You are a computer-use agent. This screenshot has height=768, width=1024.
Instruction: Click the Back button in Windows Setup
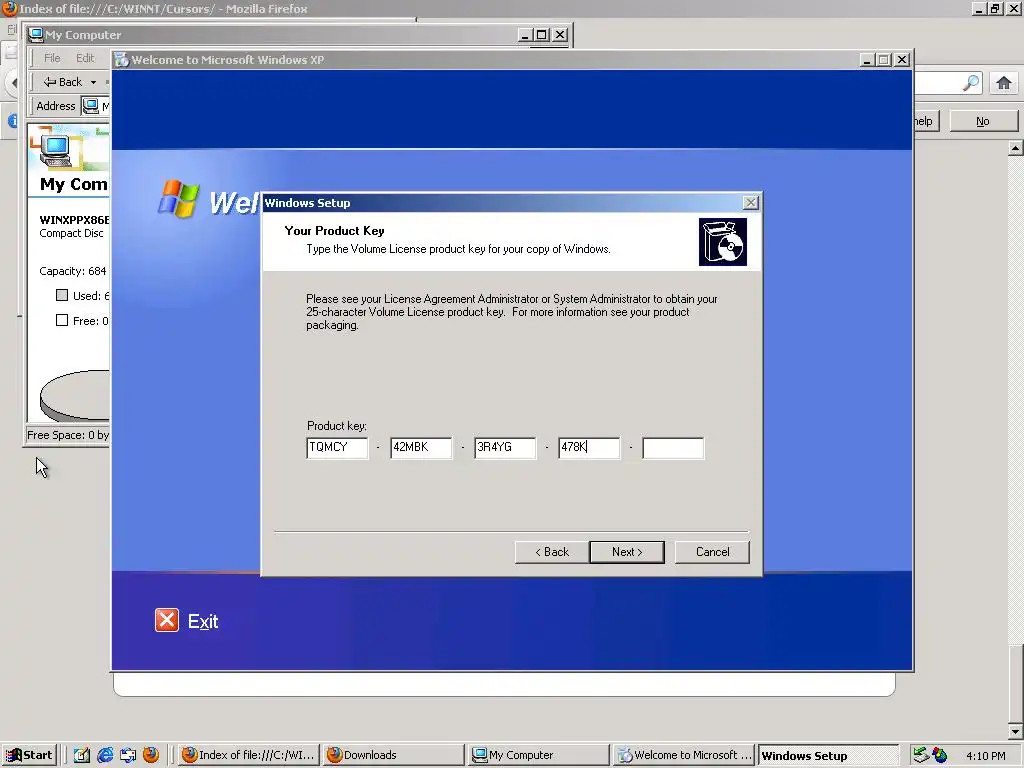(552, 552)
